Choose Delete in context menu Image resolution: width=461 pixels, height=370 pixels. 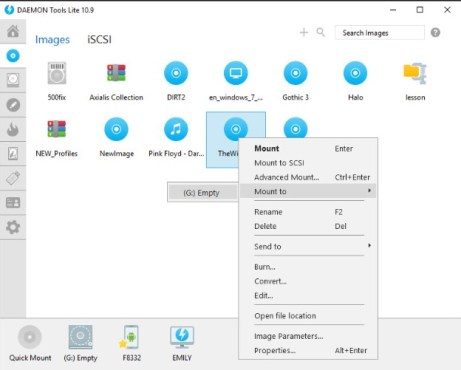point(308,226)
